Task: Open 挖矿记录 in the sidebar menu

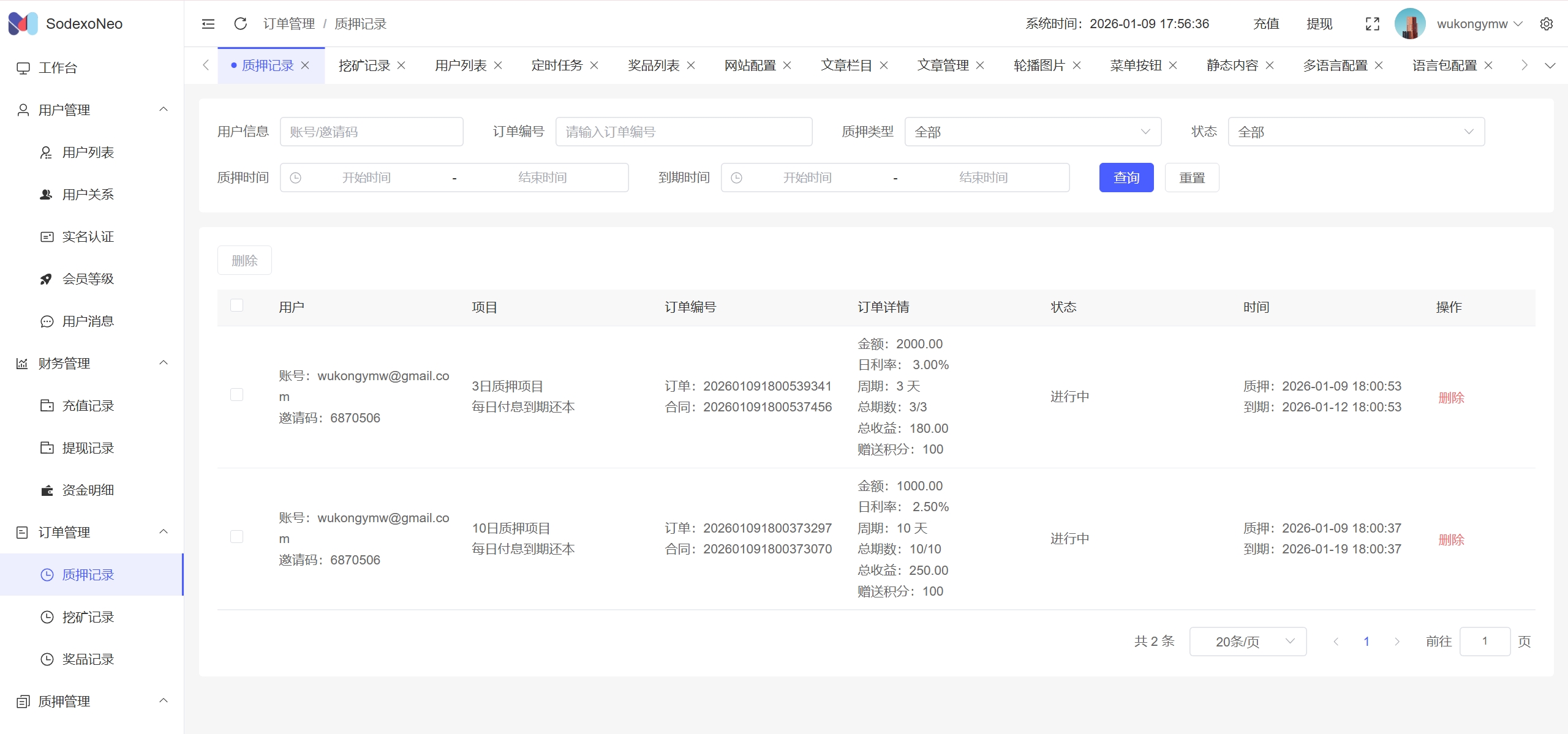Action: pyautogui.click(x=88, y=617)
